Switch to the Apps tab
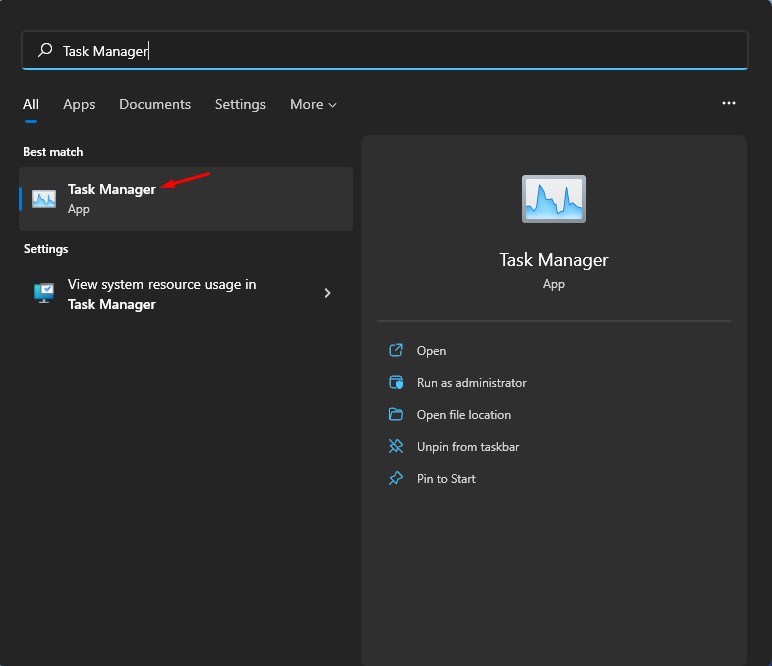Image resolution: width=772 pixels, height=666 pixels. coord(79,104)
